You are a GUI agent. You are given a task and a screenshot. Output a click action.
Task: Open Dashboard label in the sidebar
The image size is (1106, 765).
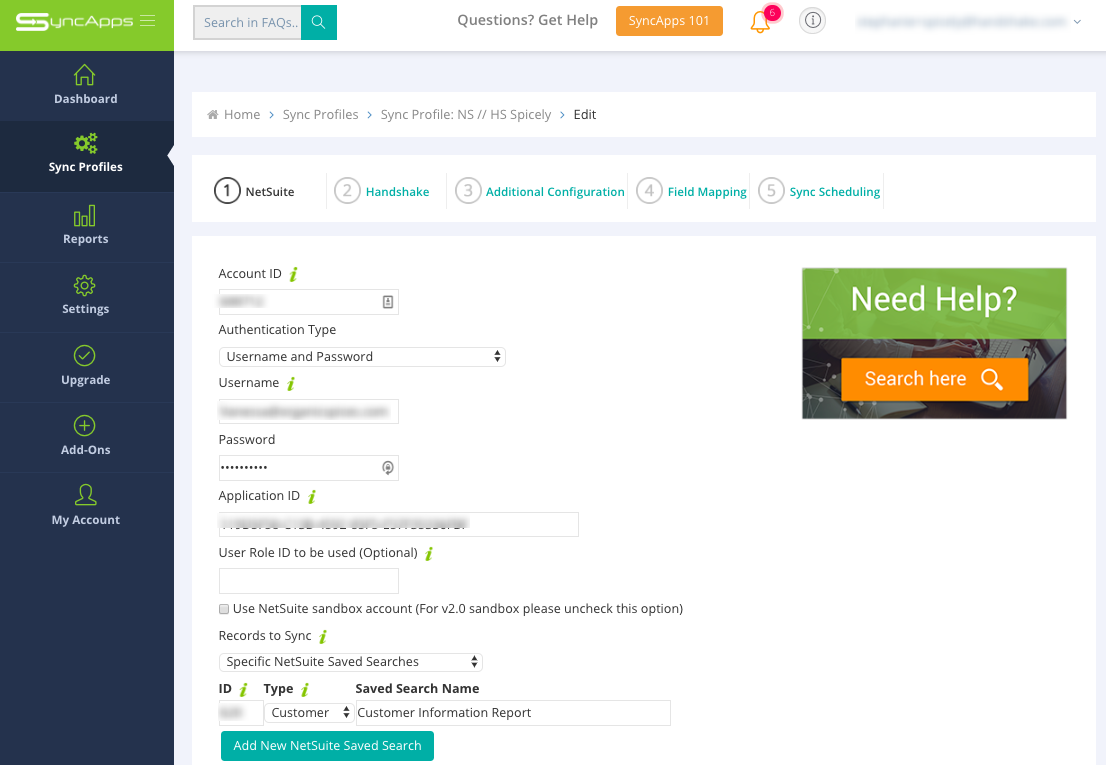pos(85,99)
